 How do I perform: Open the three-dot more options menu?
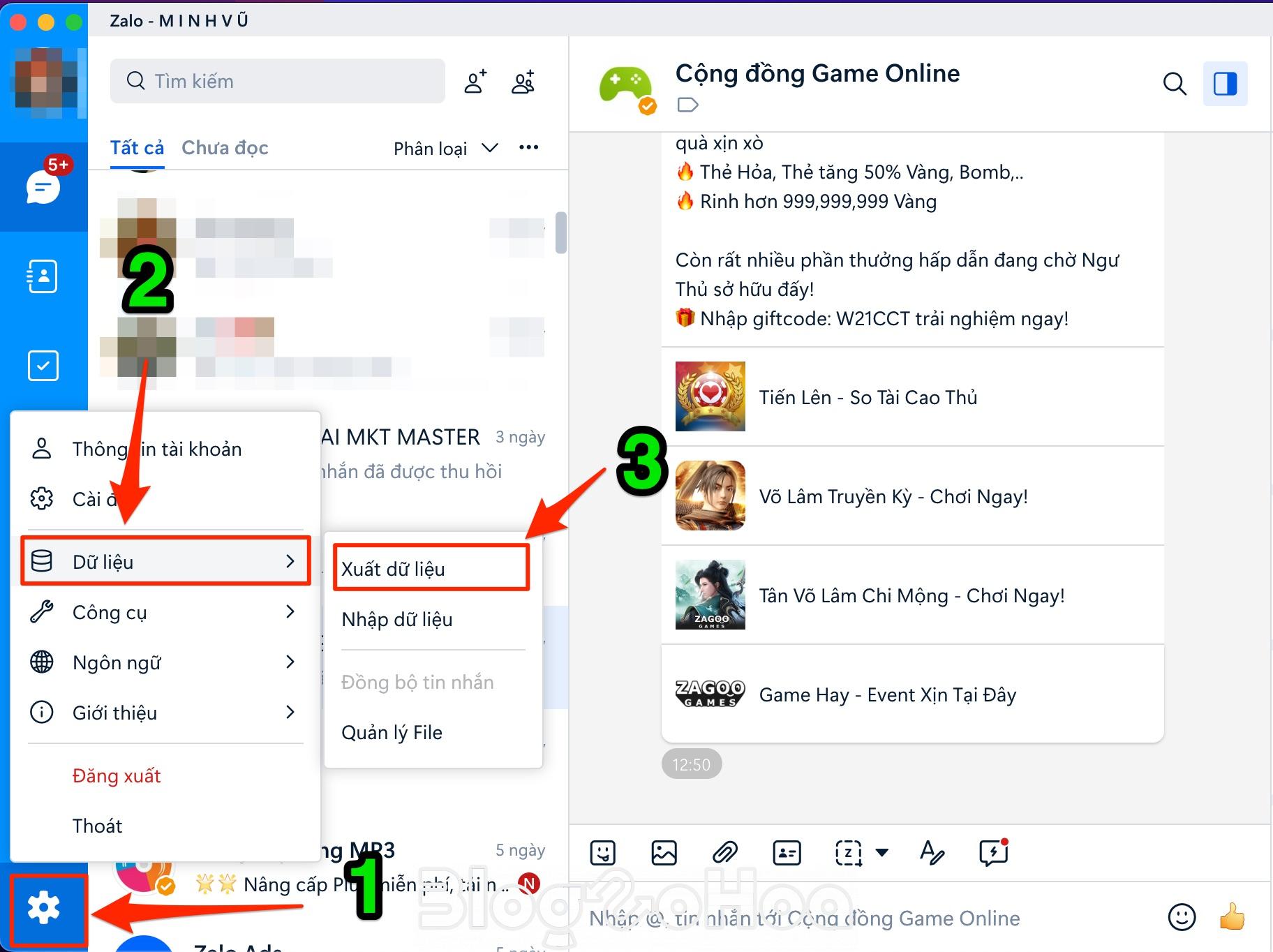tap(528, 147)
